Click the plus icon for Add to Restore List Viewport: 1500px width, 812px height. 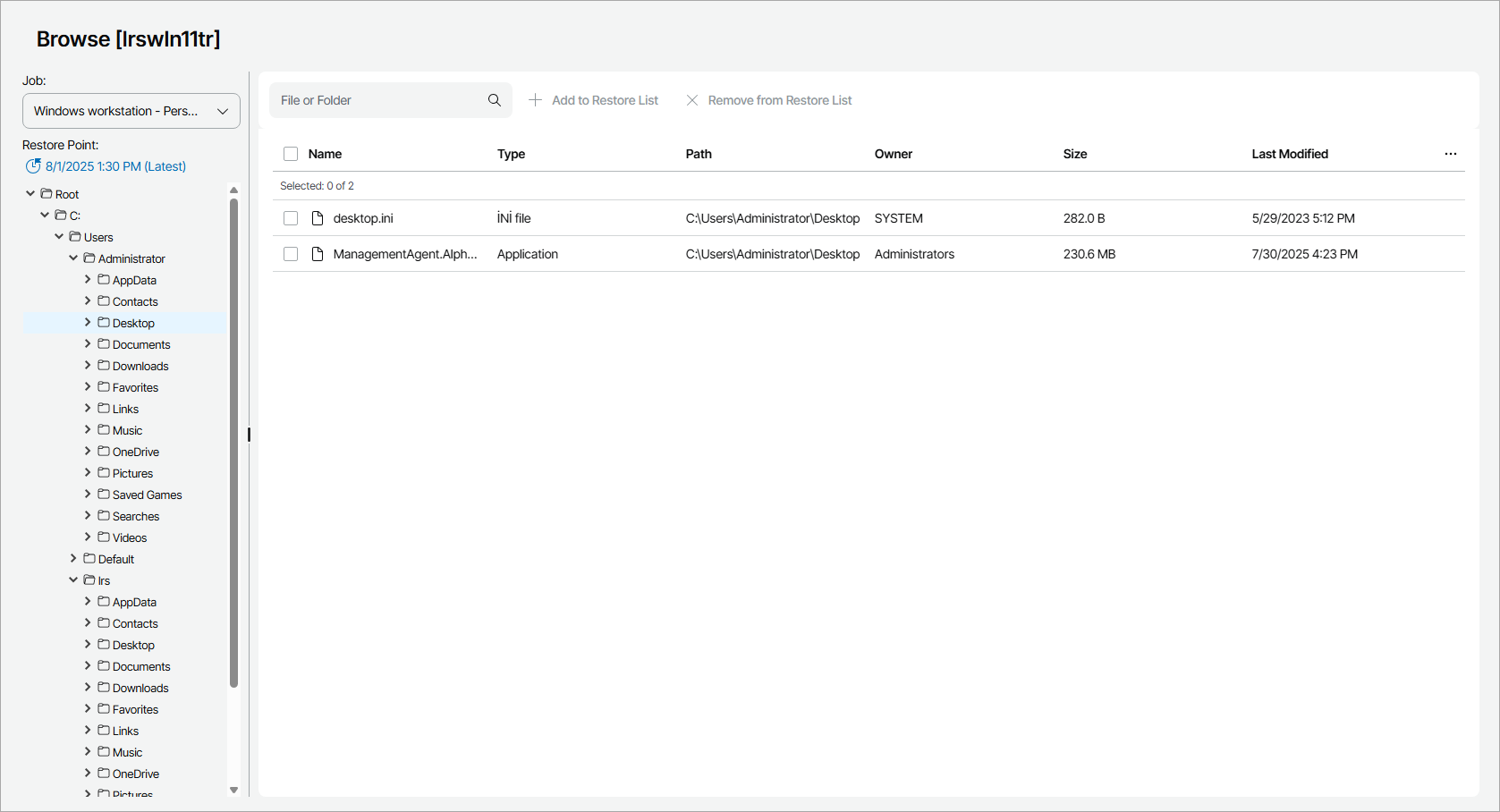[x=535, y=100]
